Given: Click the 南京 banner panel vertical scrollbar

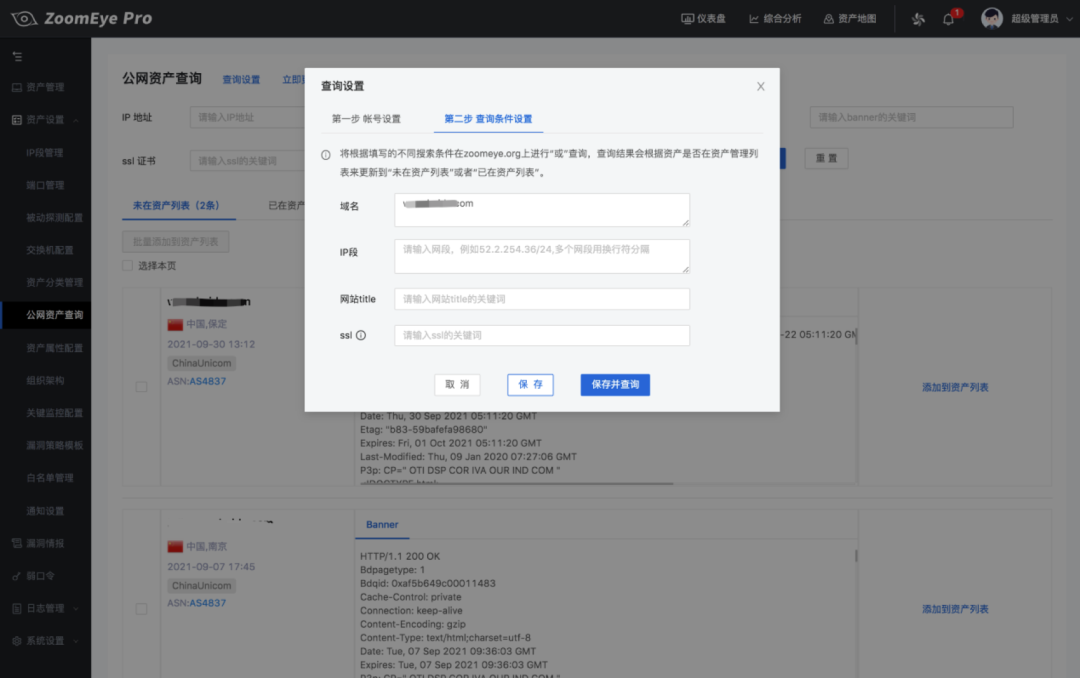Looking at the screenshot, I should click(855, 555).
